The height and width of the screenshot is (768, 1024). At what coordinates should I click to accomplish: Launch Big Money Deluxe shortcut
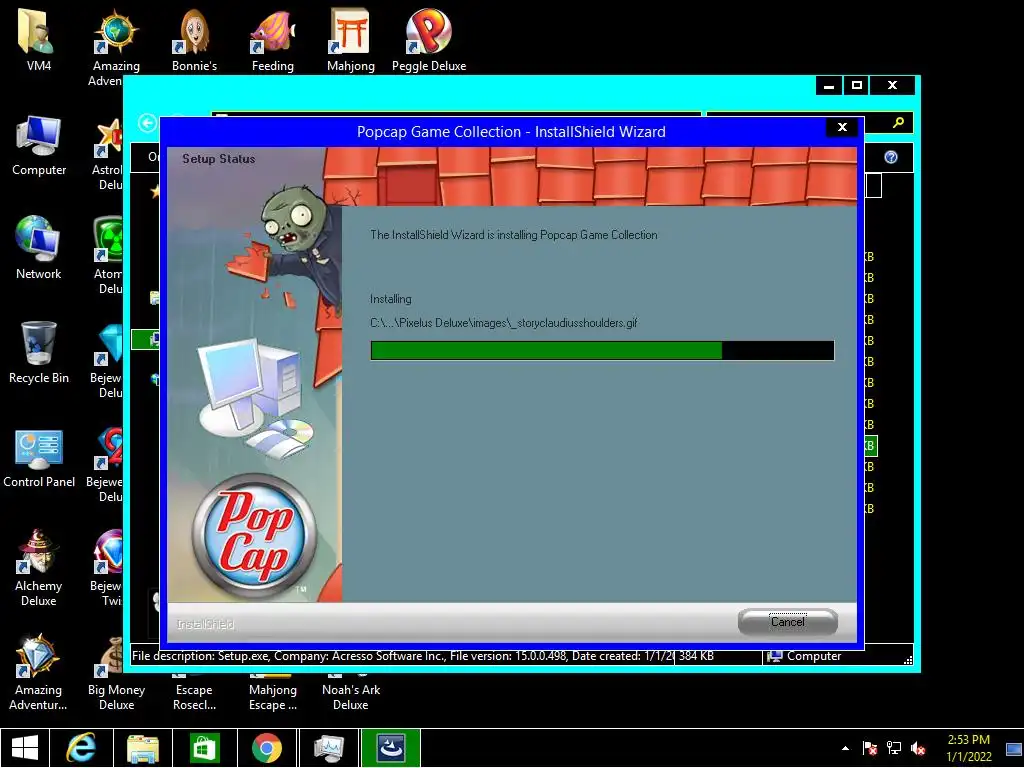pos(116,671)
